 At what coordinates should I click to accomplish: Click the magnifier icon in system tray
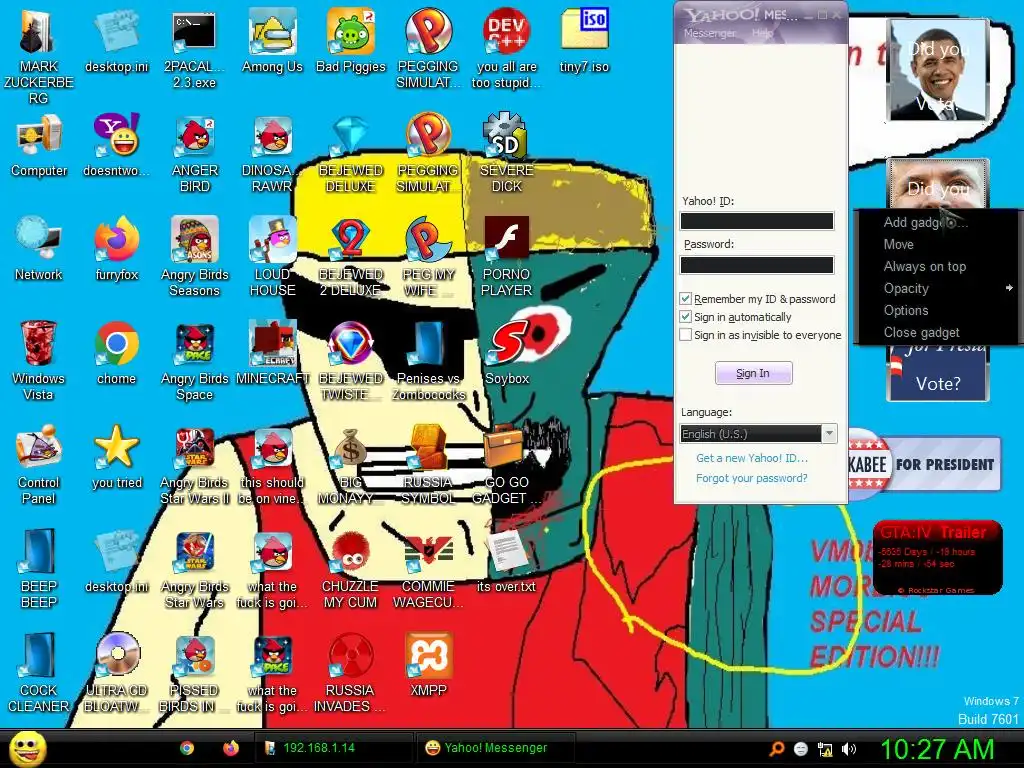tap(776, 749)
